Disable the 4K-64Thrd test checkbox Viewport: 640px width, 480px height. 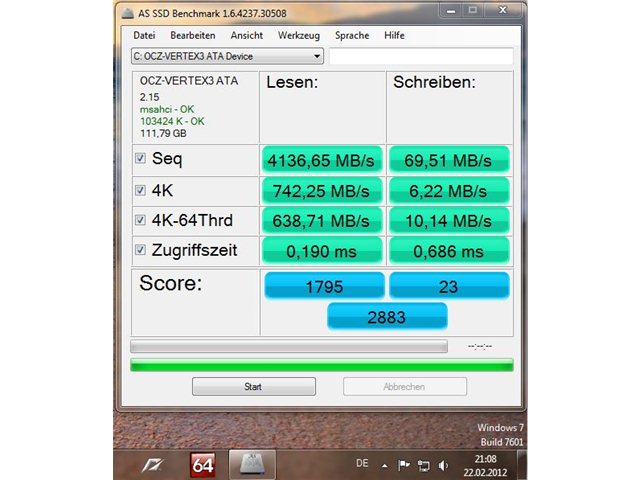tap(140, 219)
